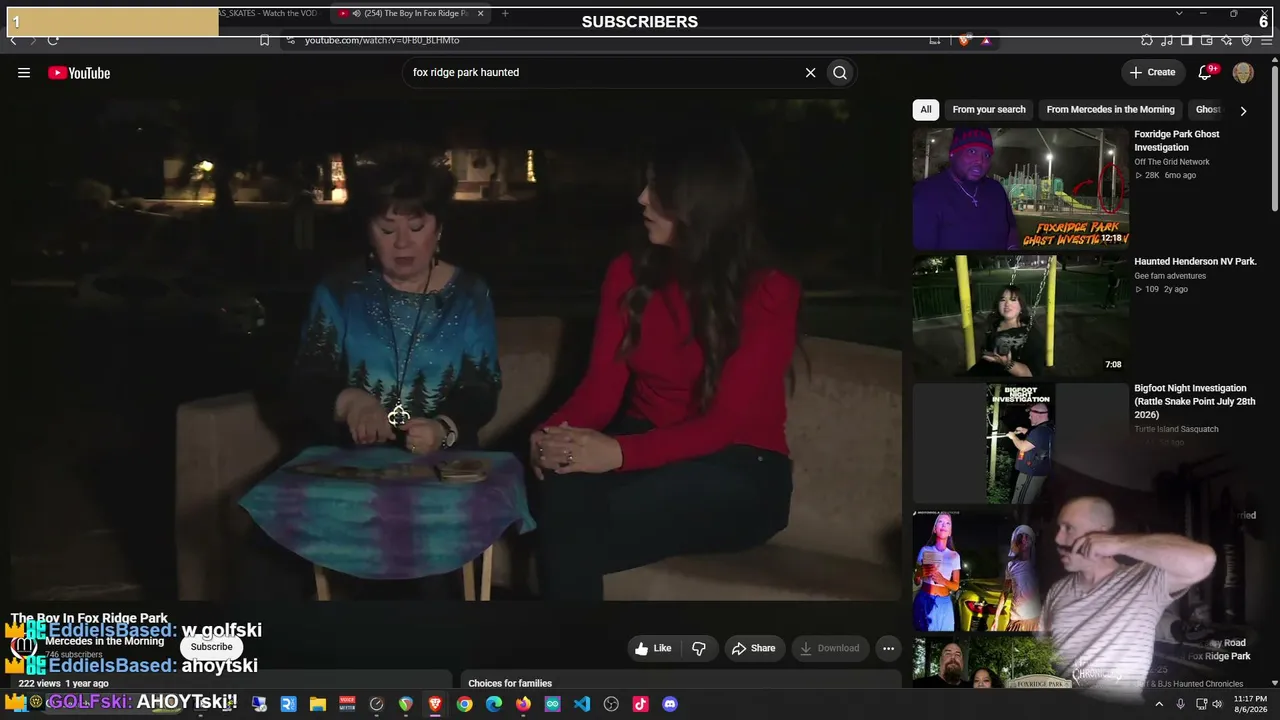Open Voicemeeter from the taskbar
The image size is (1280, 720).
point(347,704)
